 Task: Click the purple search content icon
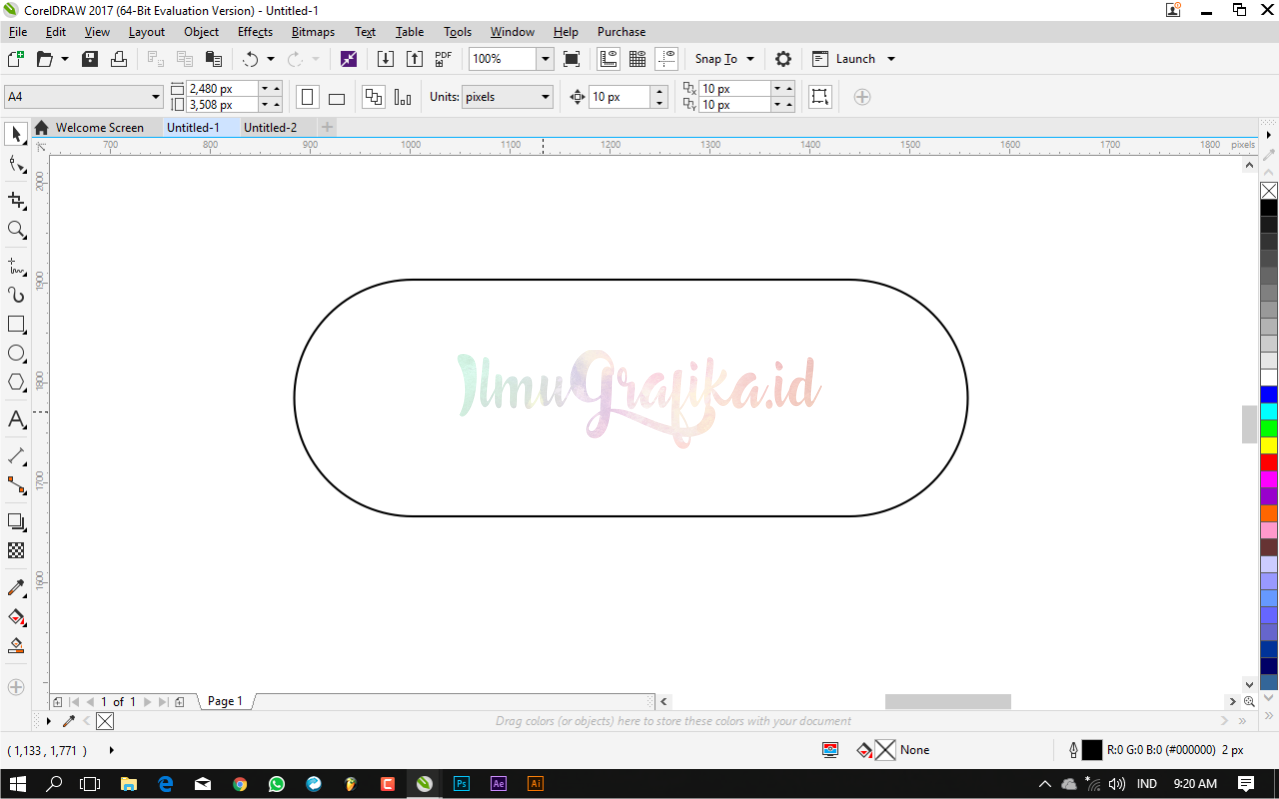(348, 59)
